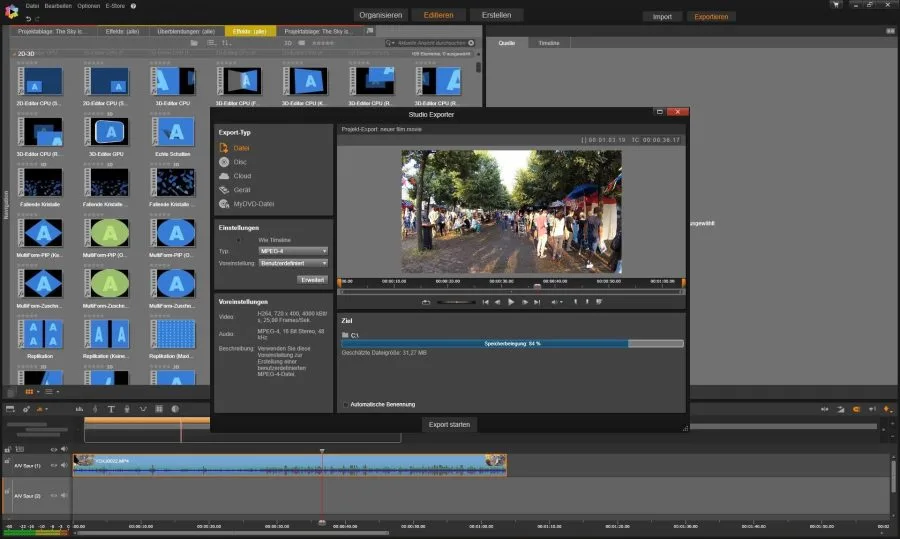The height and width of the screenshot is (539, 900).
Task: Click the voice-over microphone icon
Action: tap(127, 409)
